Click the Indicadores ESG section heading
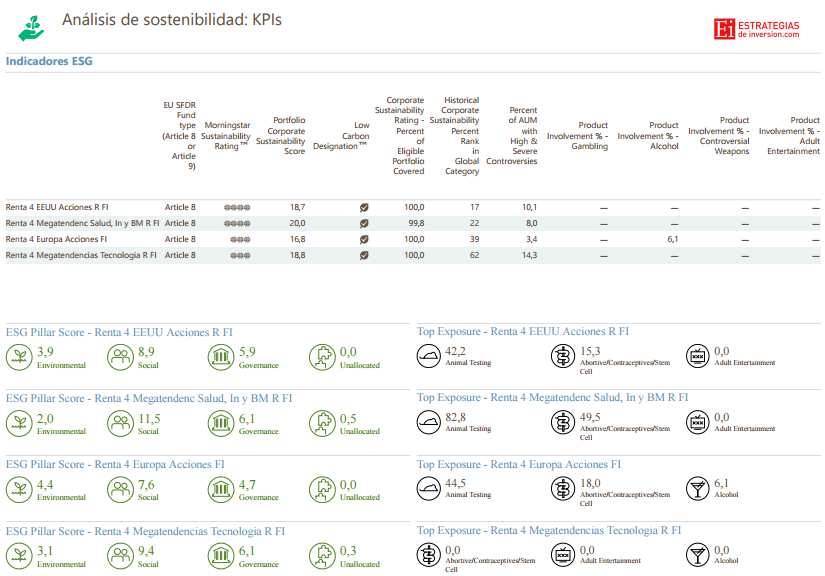The image size is (825, 576). (49, 61)
